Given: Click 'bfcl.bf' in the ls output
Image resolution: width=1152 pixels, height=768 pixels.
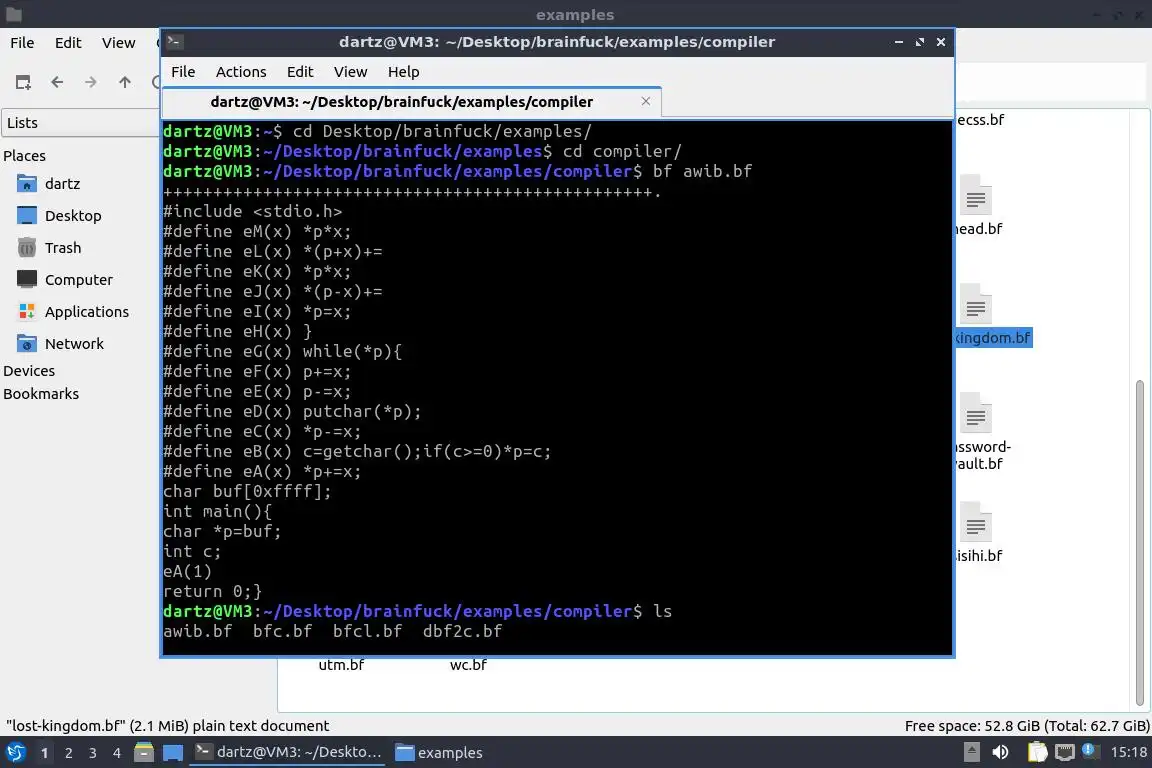Looking at the screenshot, I should click(367, 631).
